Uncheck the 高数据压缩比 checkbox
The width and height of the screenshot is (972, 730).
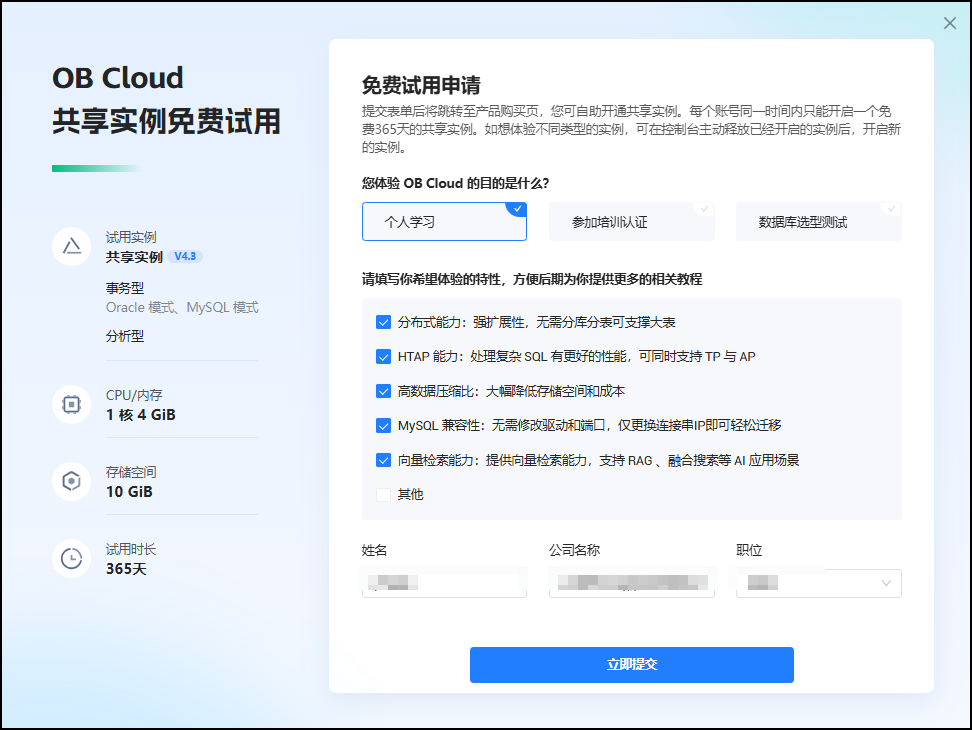tap(383, 391)
